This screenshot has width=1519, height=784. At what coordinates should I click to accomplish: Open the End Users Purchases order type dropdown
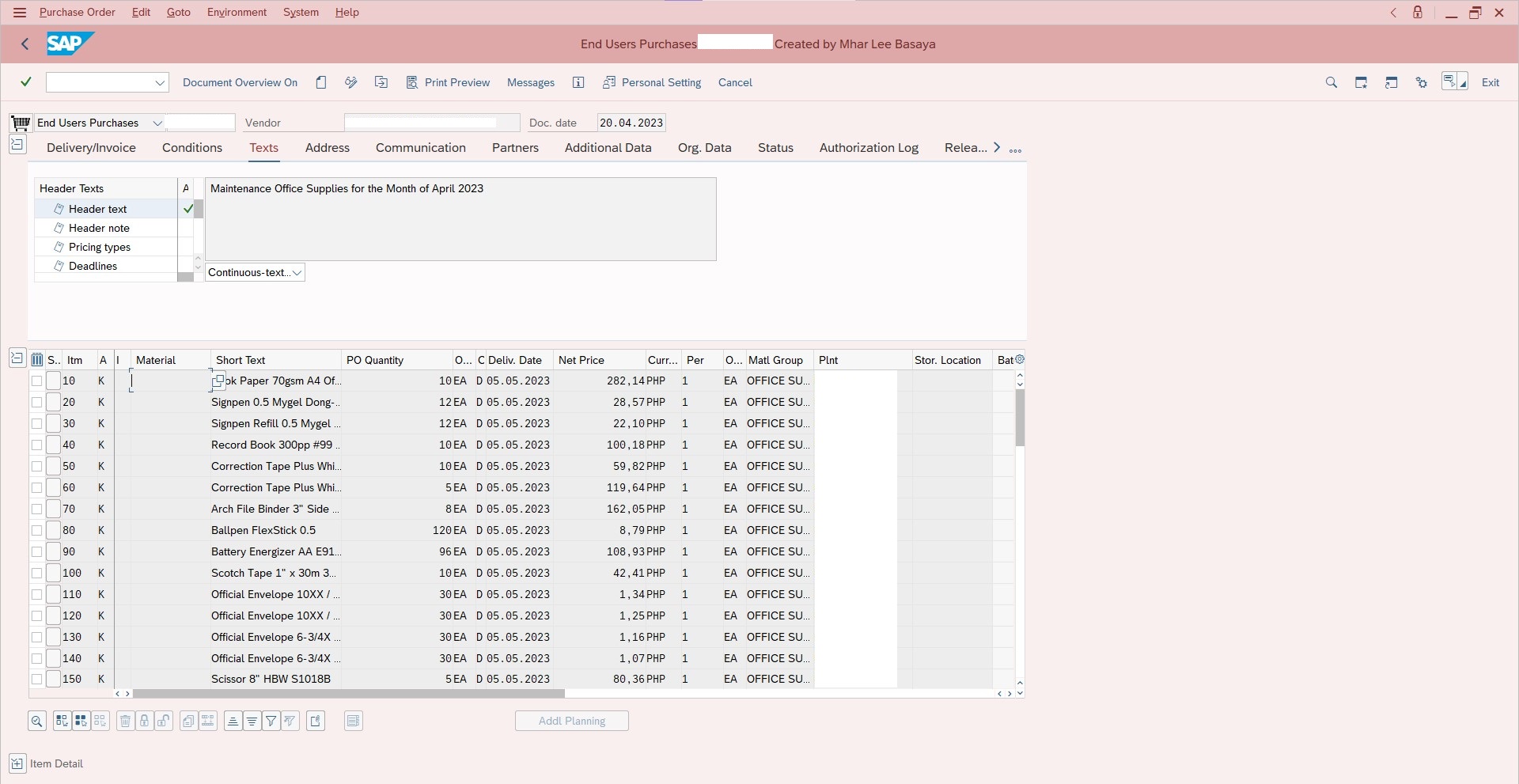coord(157,123)
